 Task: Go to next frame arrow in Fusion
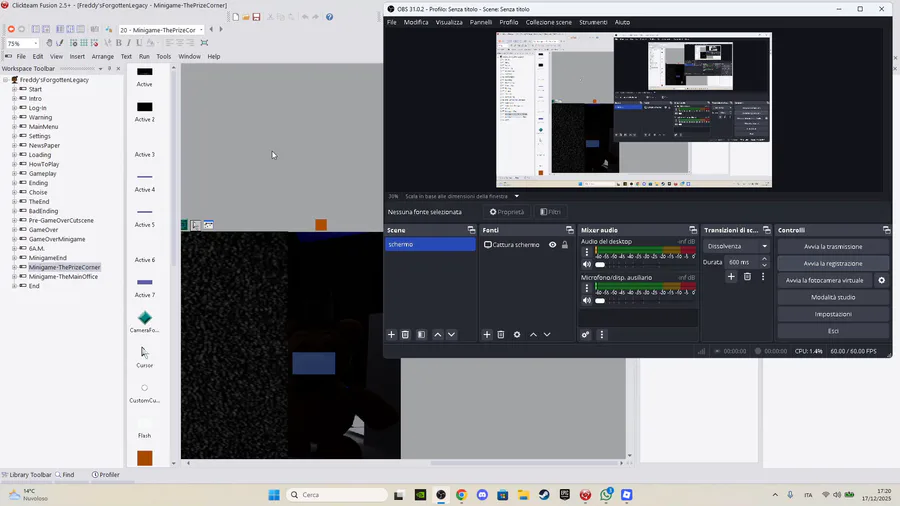[221, 29]
